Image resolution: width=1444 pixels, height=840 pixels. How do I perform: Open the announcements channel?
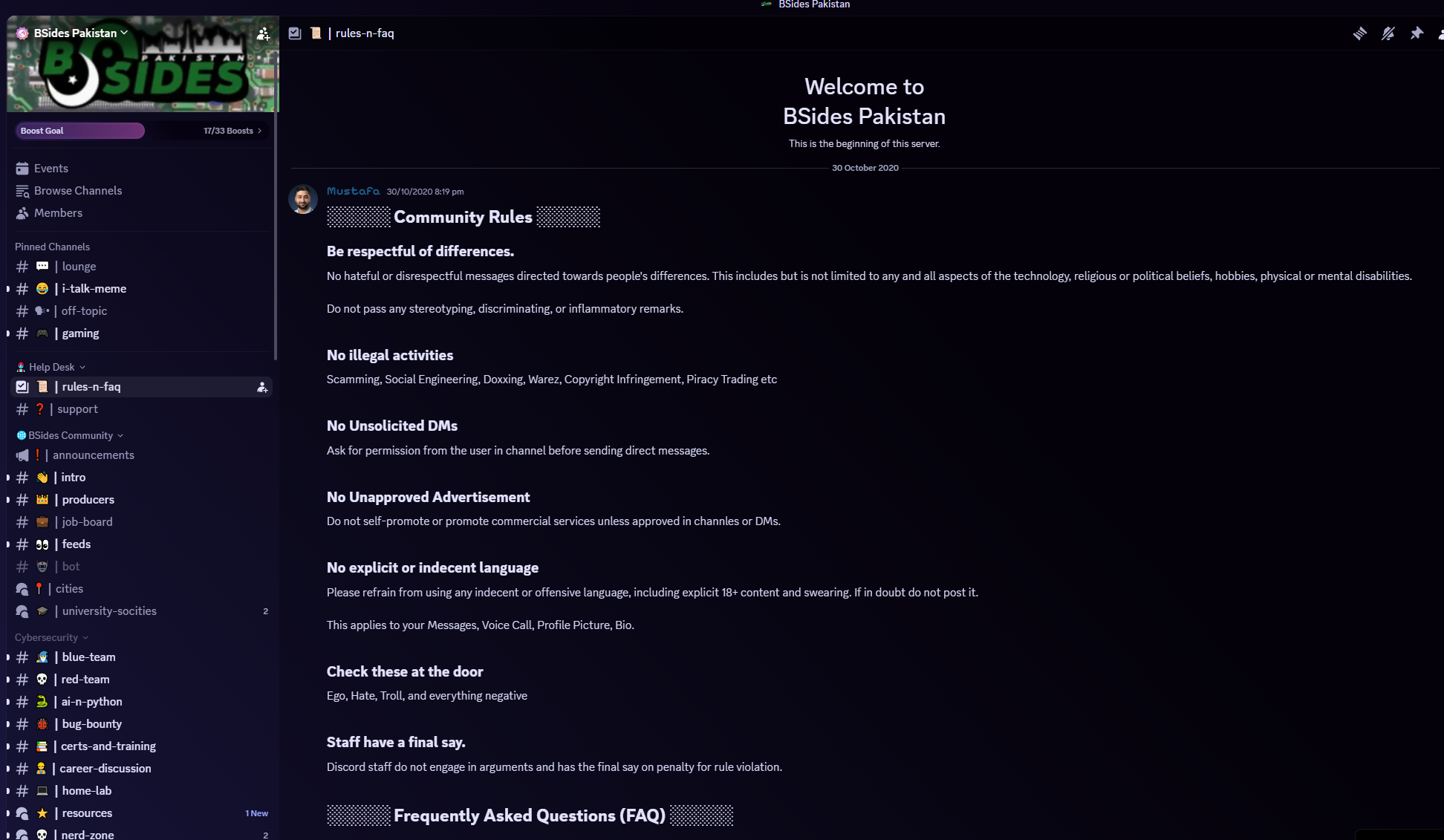click(140, 455)
